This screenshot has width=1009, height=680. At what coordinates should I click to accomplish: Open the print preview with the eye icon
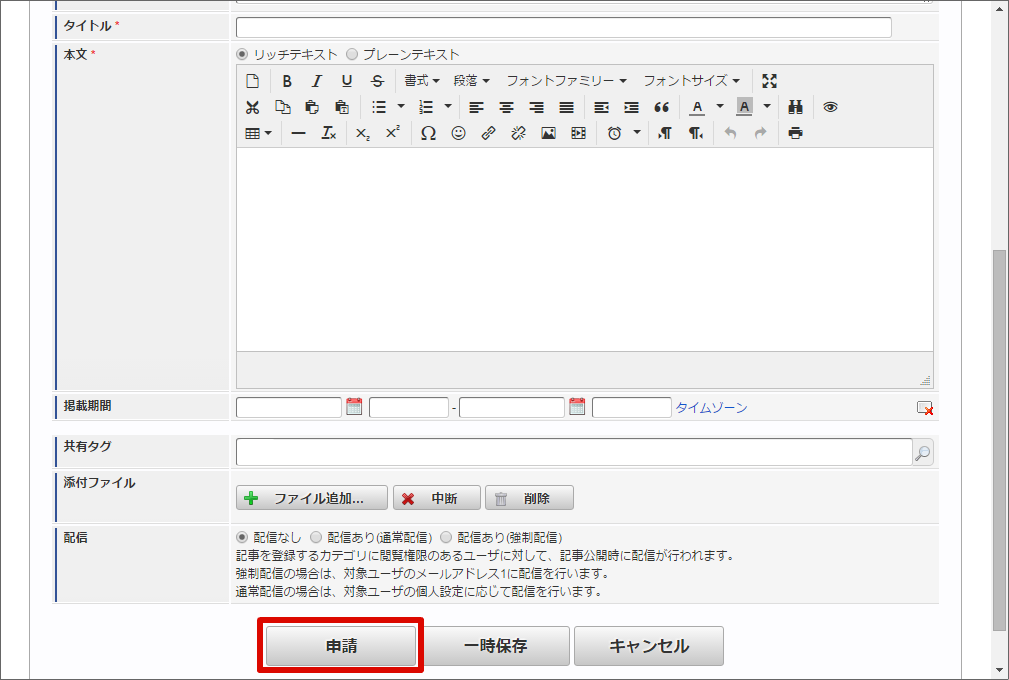pos(830,107)
